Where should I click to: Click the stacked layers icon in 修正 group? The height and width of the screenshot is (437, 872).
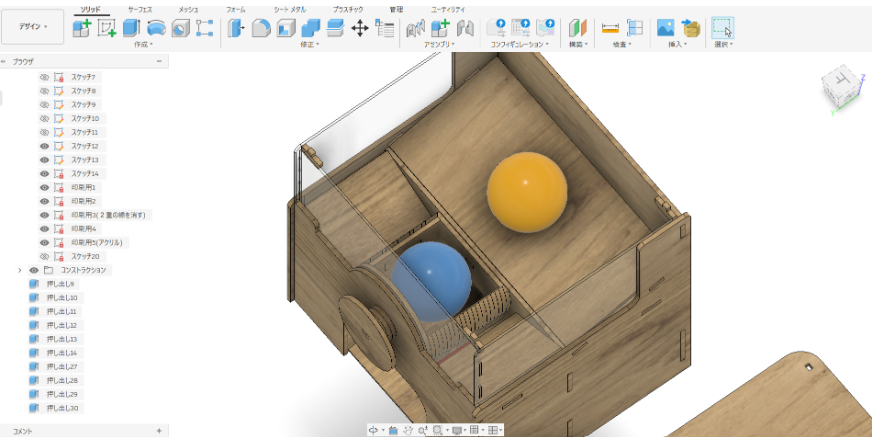coord(335,28)
